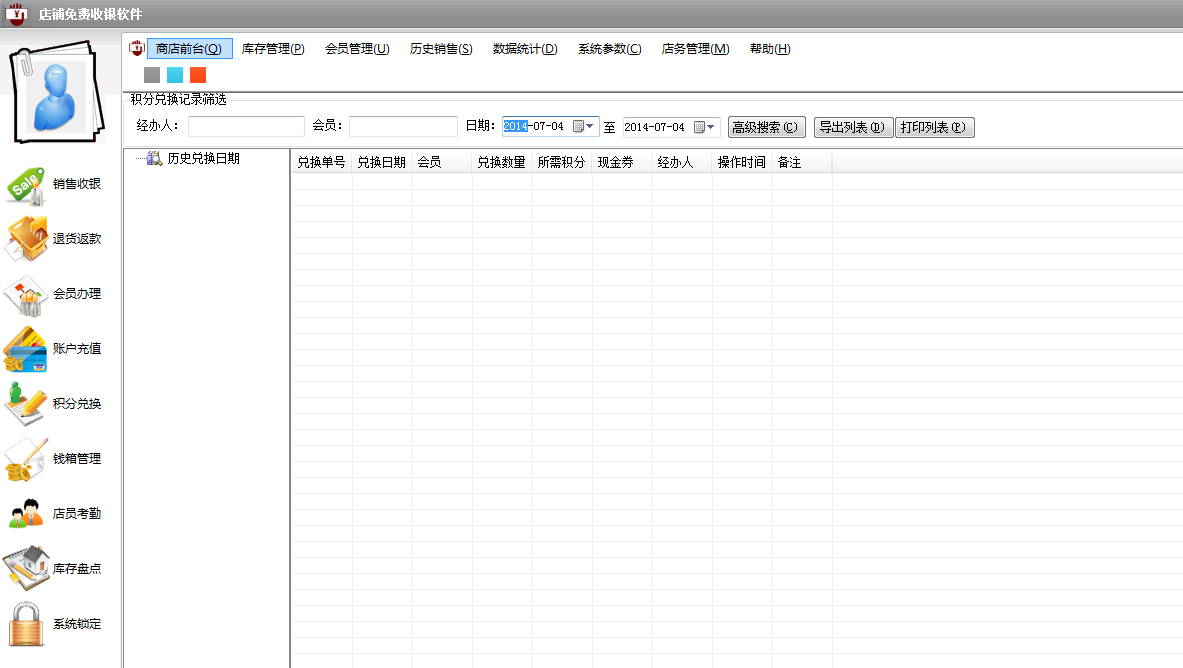Open the 数据统计(D) menu
This screenshot has height=668, width=1183.
coord(525,49)
